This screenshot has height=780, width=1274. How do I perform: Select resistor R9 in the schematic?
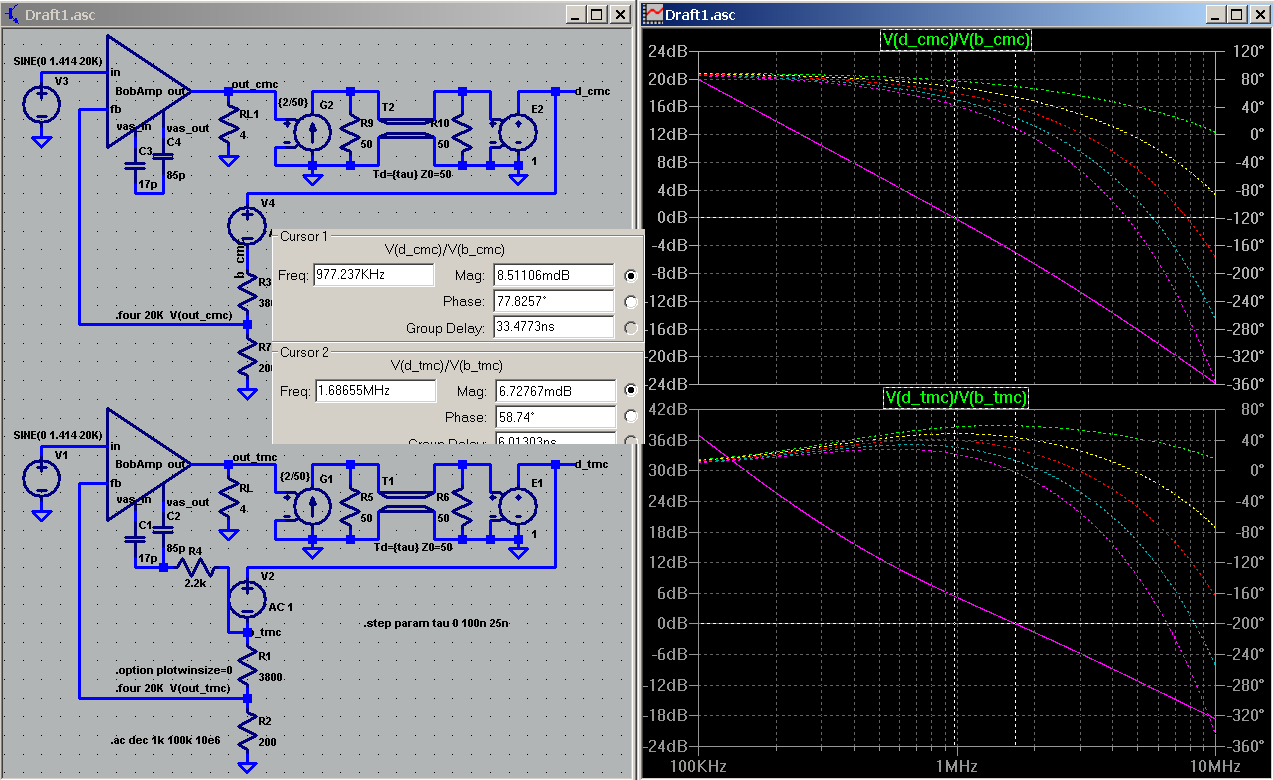[351, 133]
